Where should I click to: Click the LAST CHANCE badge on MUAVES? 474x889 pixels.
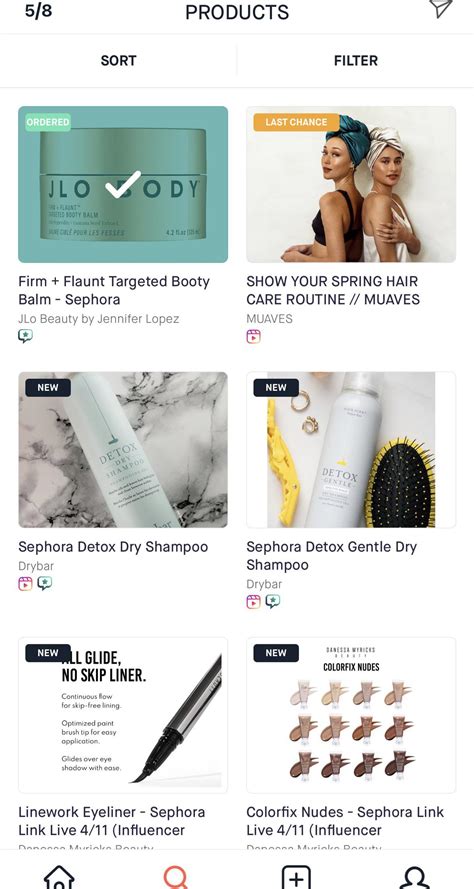[296, 122]
